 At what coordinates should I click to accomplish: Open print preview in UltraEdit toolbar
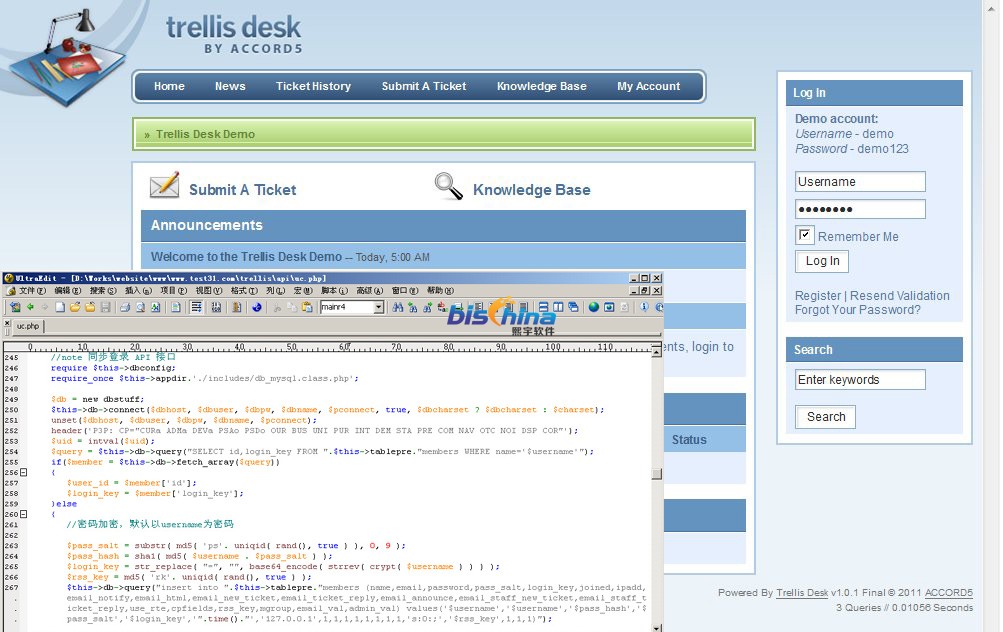[x=140, y=307]
